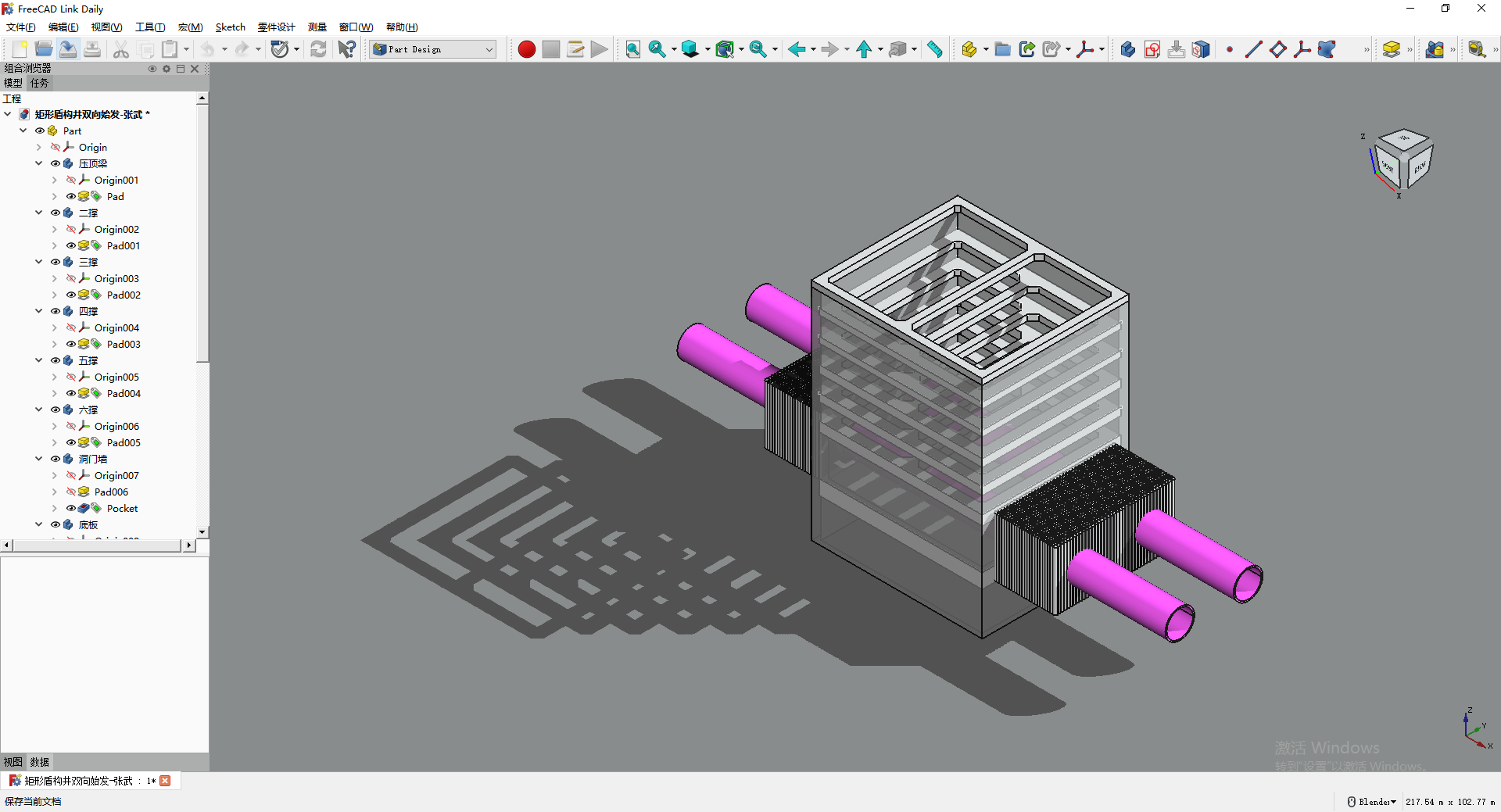This screenshot has width=1501, height=812.
Task: Click the Refresh recompute icon
Action: tap(318, 49)
